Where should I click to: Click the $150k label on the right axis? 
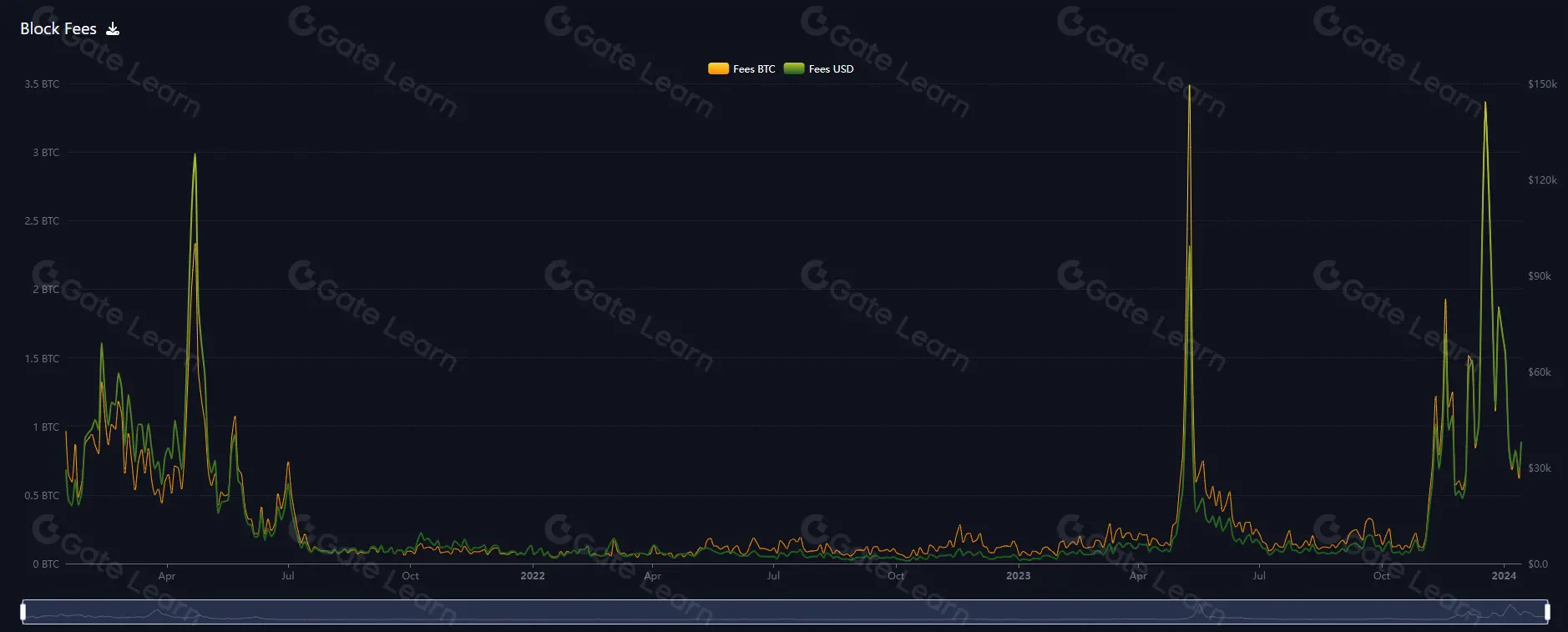point(1542,84)
